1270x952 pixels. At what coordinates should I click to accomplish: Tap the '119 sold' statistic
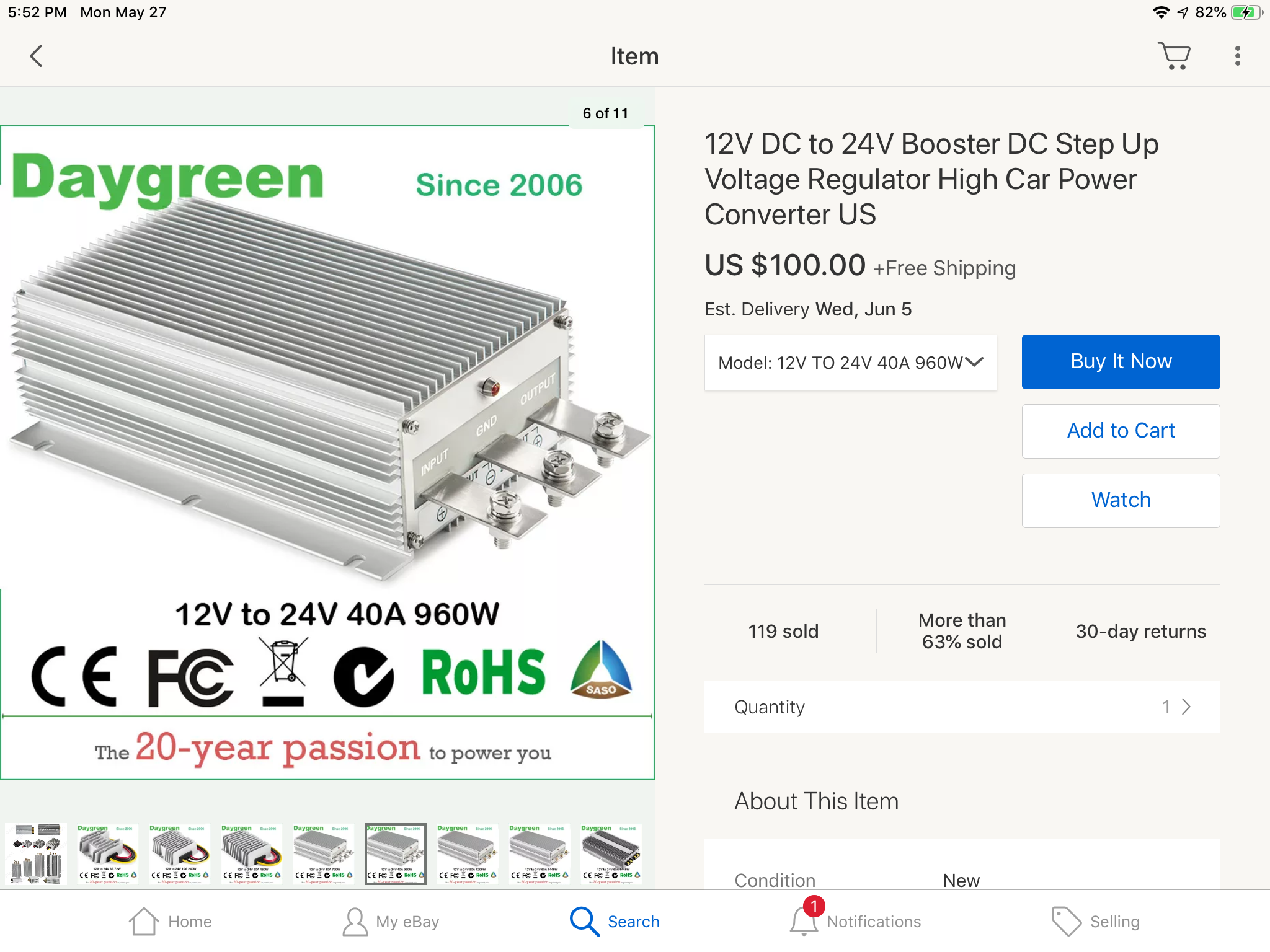click(x=783, y=631)
